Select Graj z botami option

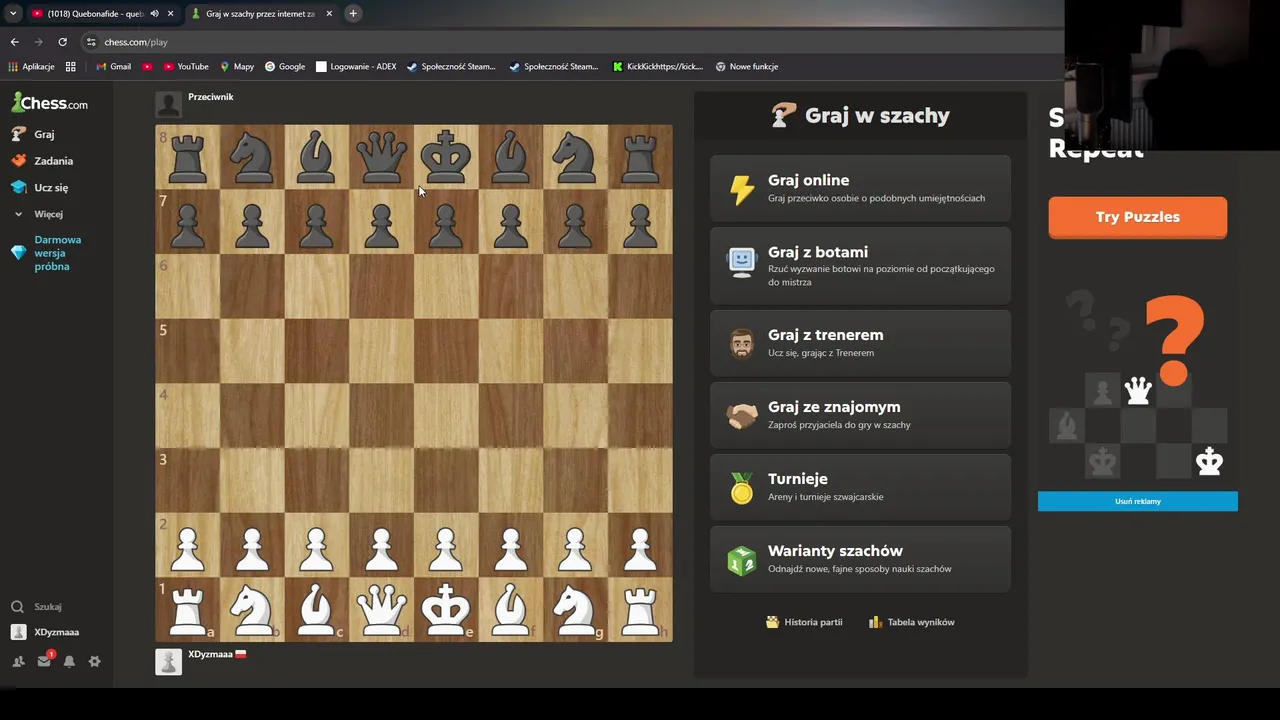[x=860, y=265]
